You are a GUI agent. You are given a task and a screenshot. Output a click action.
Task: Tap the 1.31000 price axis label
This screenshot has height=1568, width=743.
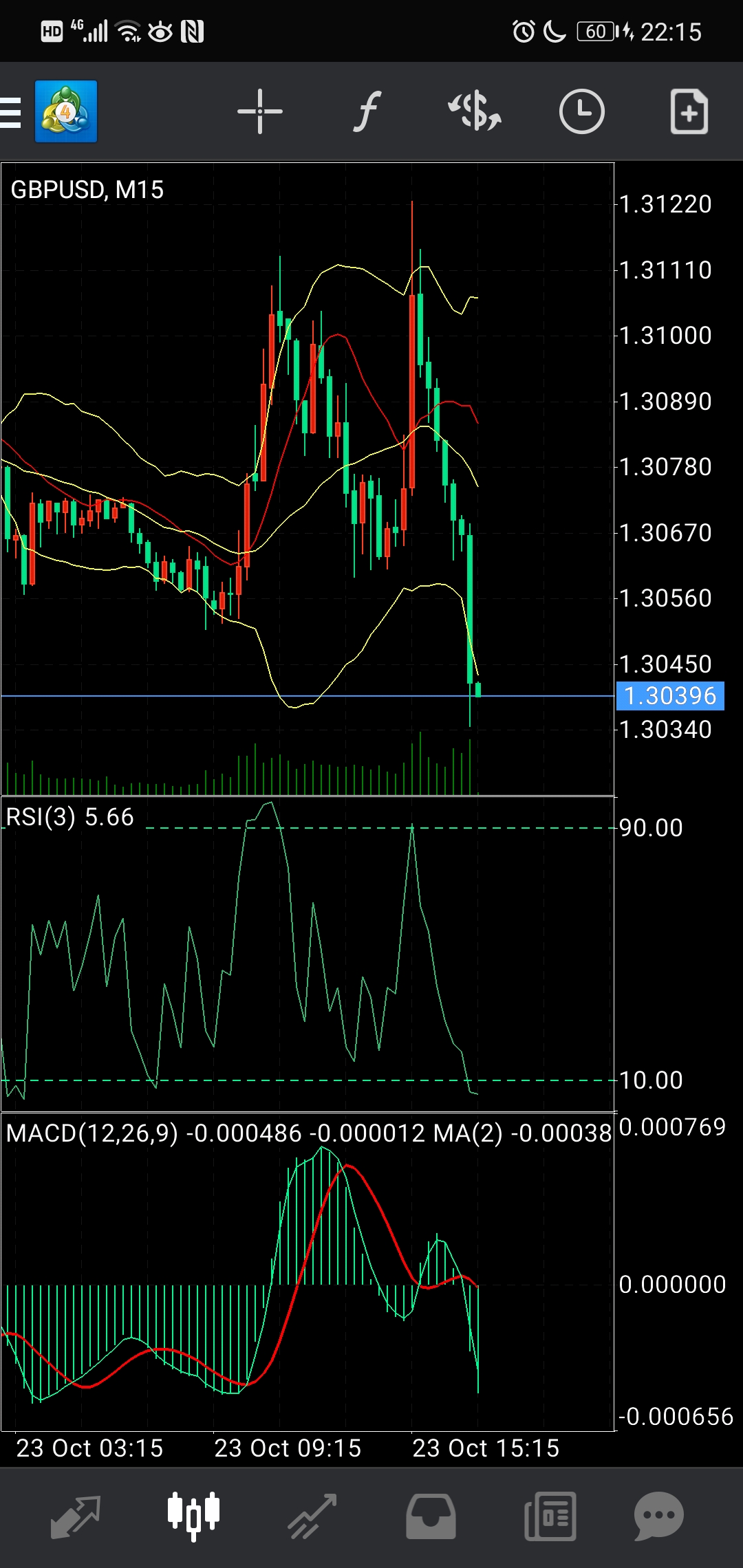tap(665, 336)
